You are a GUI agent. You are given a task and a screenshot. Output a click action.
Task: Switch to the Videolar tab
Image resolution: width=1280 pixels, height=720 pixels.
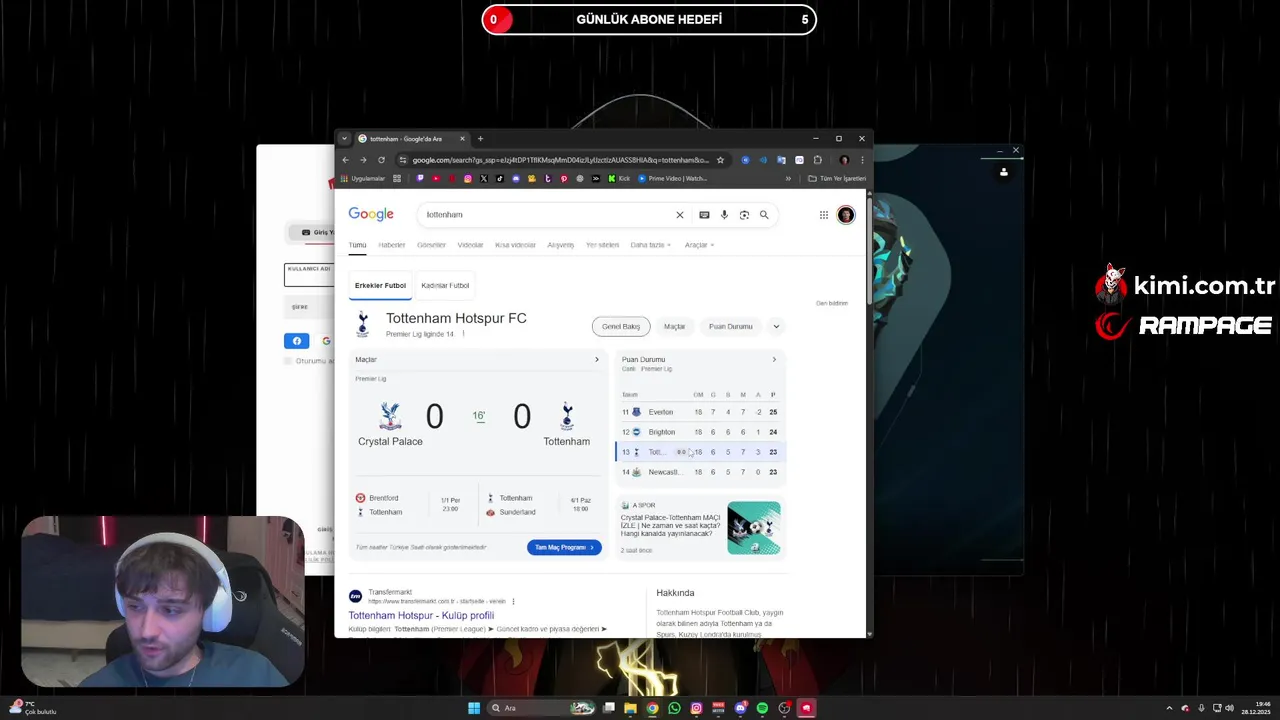(470, 245)
